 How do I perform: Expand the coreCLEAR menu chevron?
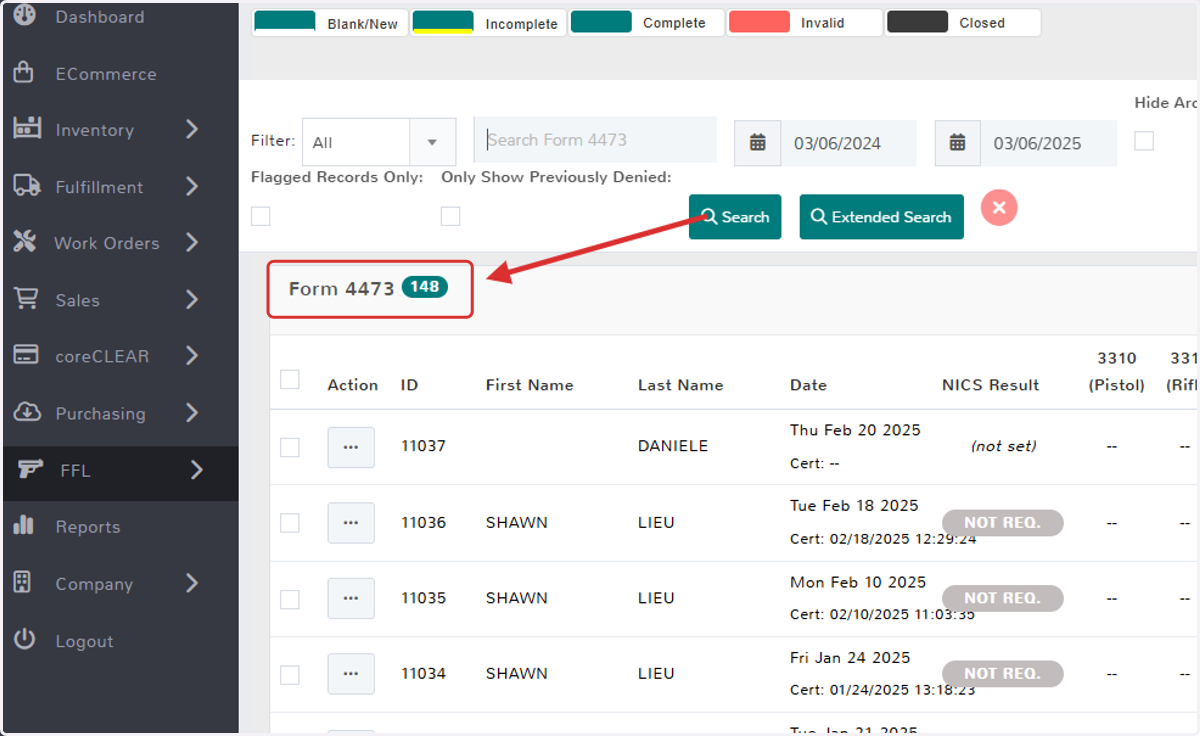[192, 355]
